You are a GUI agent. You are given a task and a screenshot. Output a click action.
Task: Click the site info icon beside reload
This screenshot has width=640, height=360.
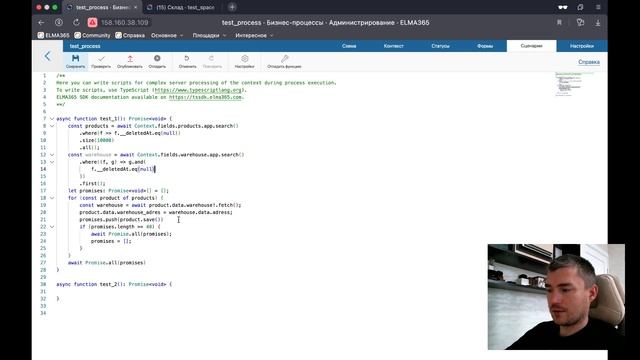coord(59,23)
